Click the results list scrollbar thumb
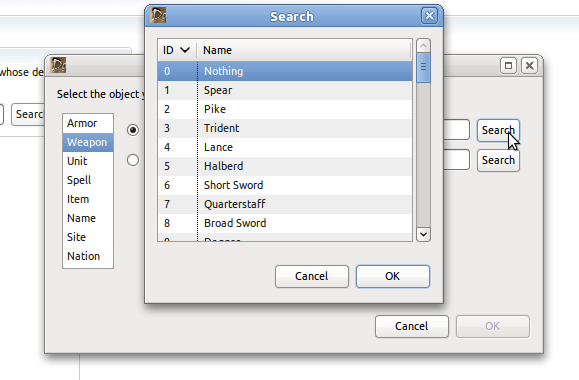 click(x=423, y=68)
